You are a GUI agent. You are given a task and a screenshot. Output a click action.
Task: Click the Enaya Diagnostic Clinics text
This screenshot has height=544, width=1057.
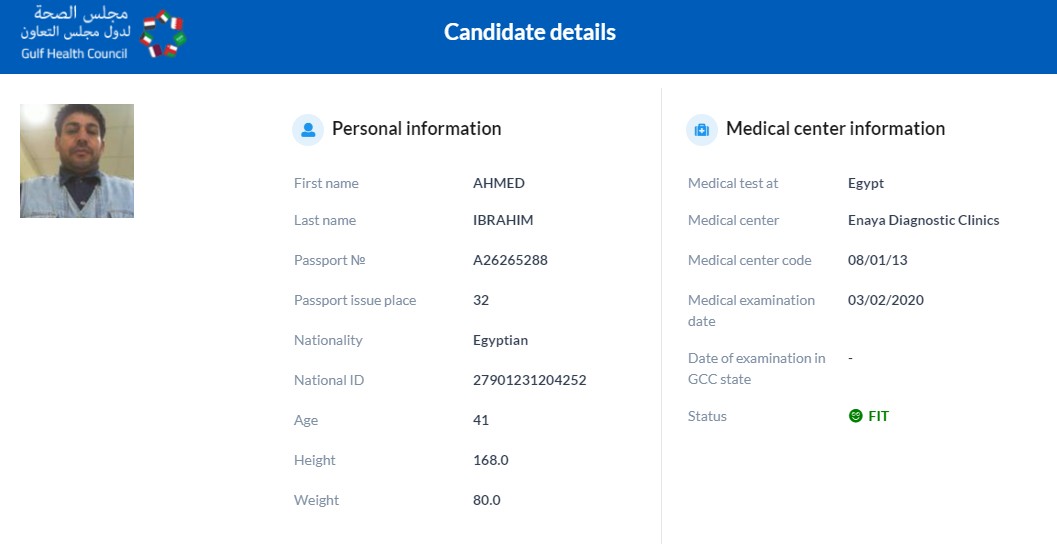(x=924, y=220)
